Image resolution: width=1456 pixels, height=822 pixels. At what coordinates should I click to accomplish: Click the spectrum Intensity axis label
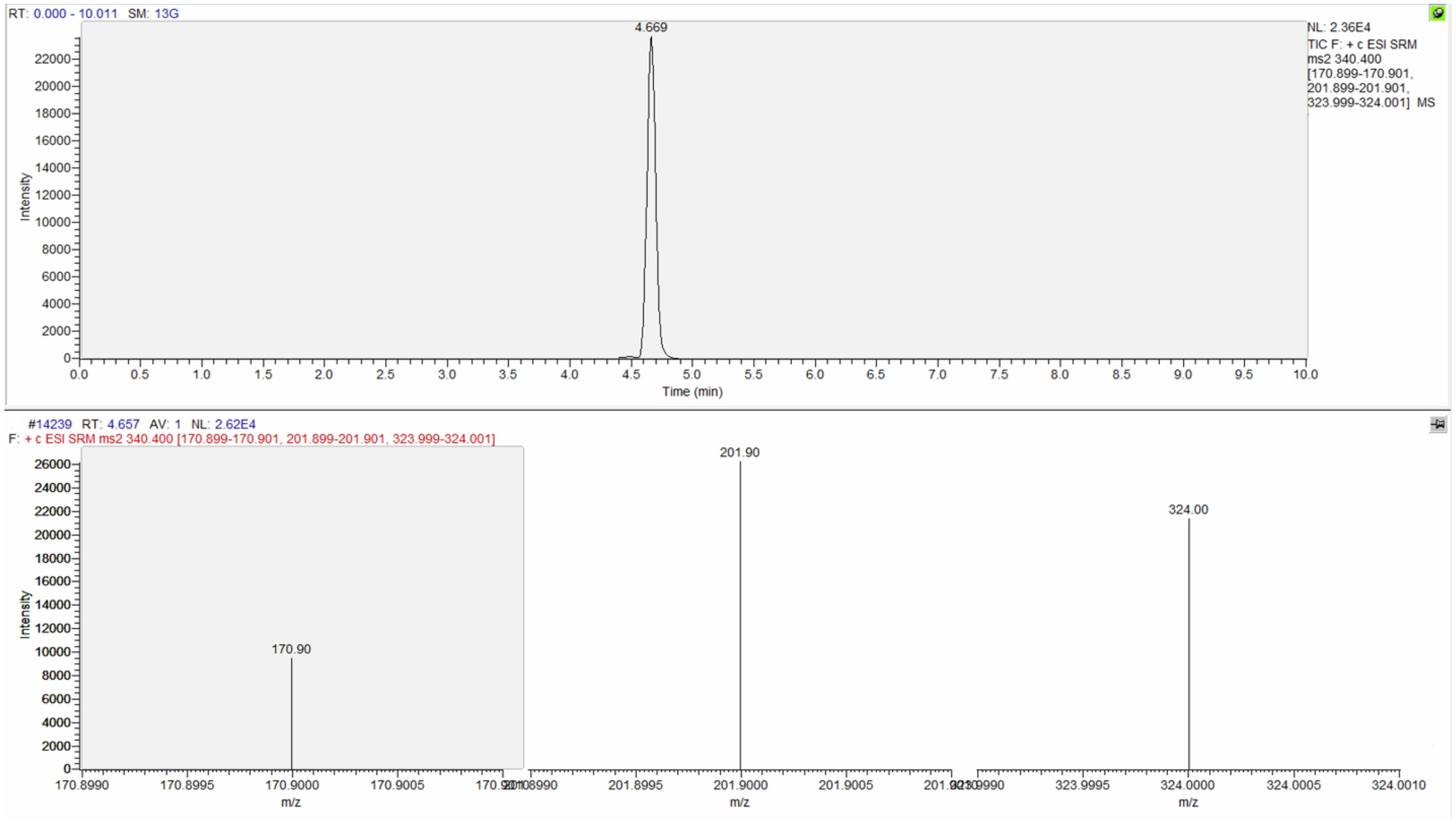click(25, 614)
